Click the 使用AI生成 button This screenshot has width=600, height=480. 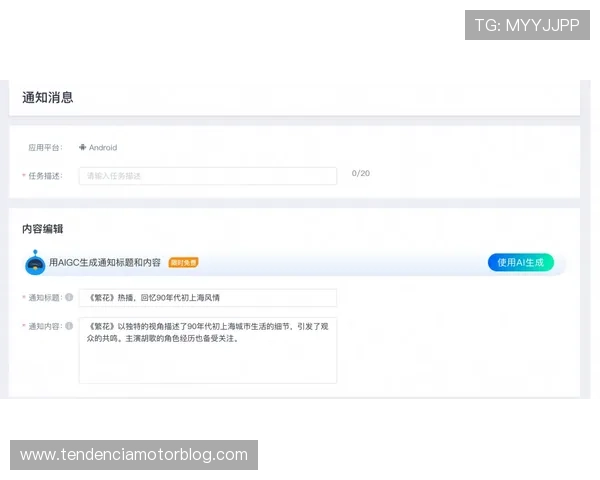click(x=521, y=263)
